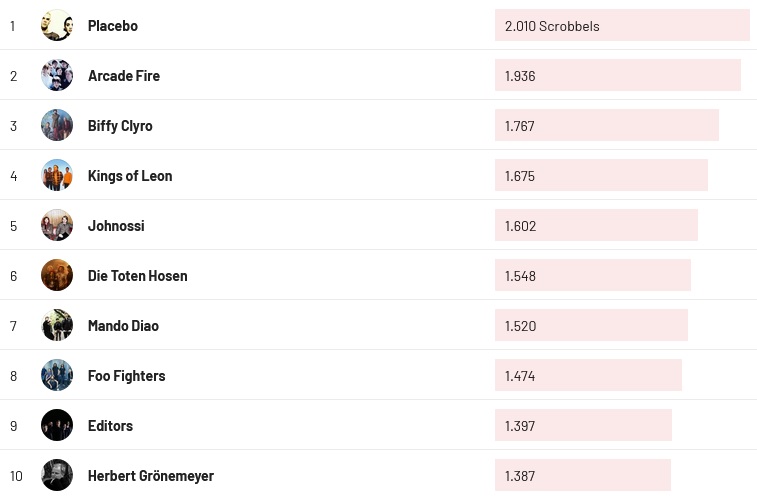Select the Foo Fighters avatar image
Viewport: 757px width, 499px height.
(x=57, y=375)
